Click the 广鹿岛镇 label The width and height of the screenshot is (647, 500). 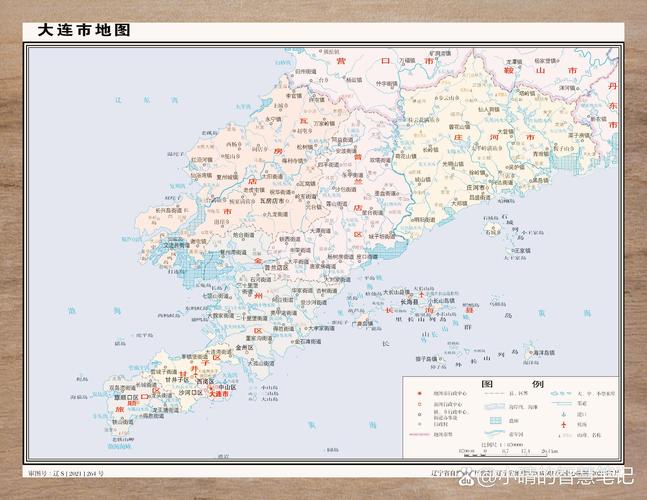[362, 324]
